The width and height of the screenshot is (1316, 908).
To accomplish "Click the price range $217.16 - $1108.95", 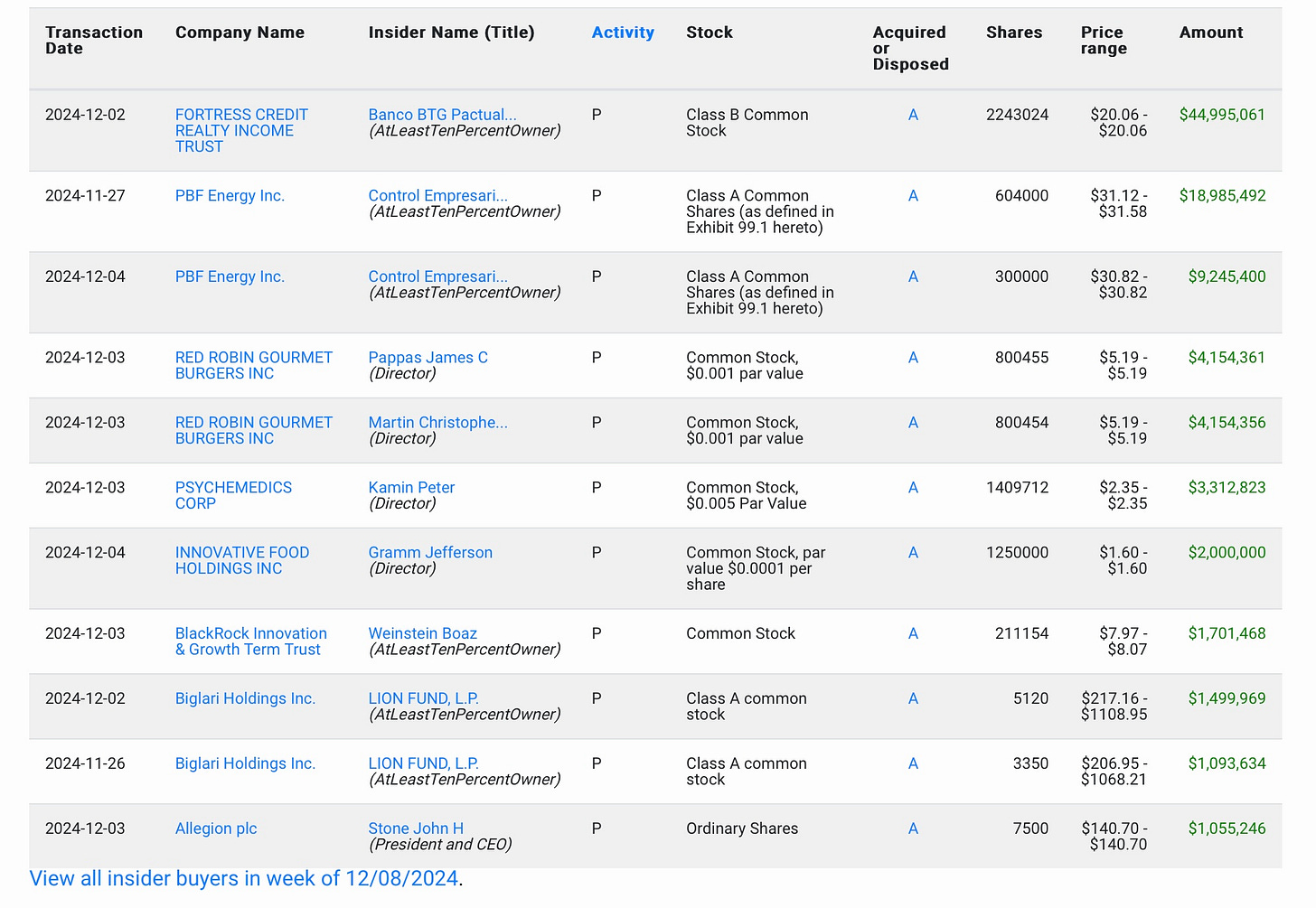I will click(x=1114, y=707).
